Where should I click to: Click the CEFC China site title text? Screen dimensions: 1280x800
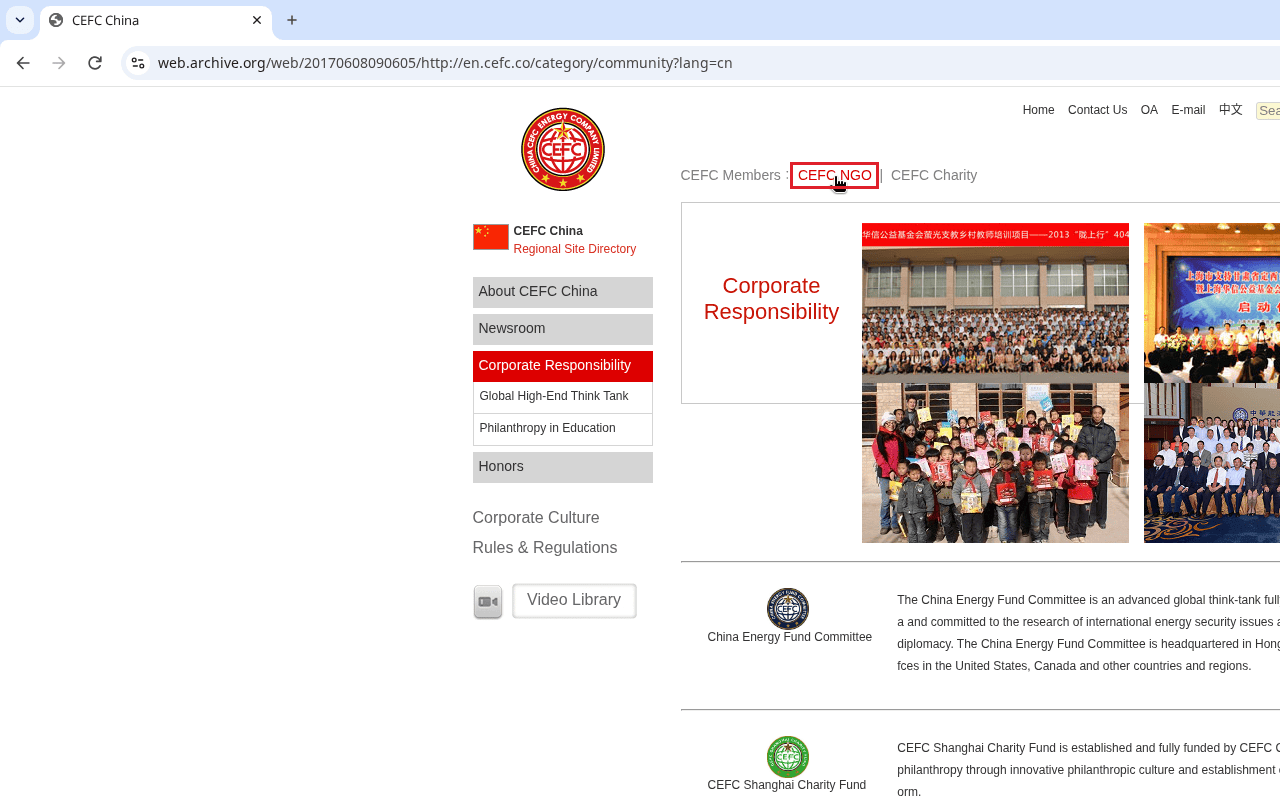(548, 231)
